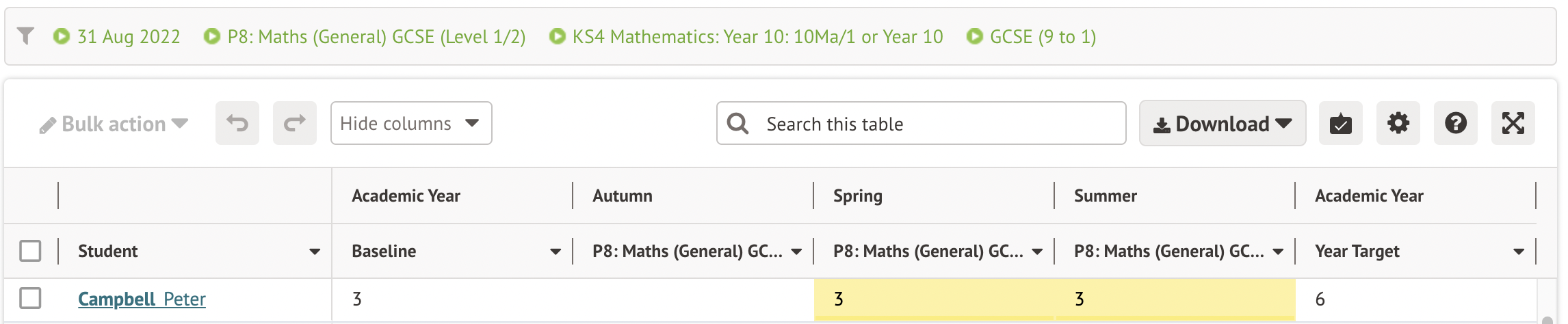Screen dimensions: 1568x324
Task: Open the Campbell Peter student link
Action: [142, 299]
